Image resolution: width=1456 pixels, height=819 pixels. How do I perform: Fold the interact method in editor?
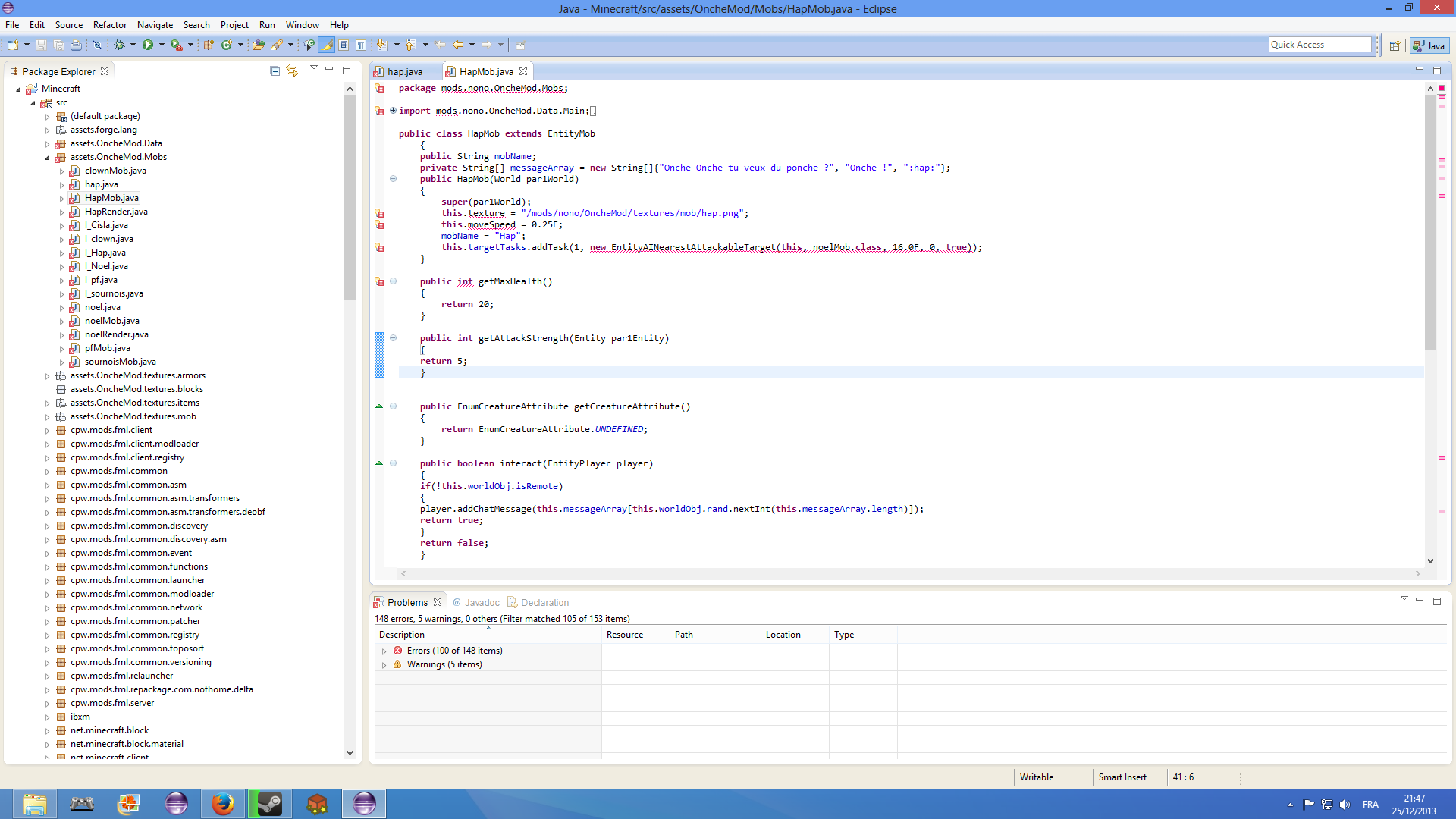click(x=393, y=463)
